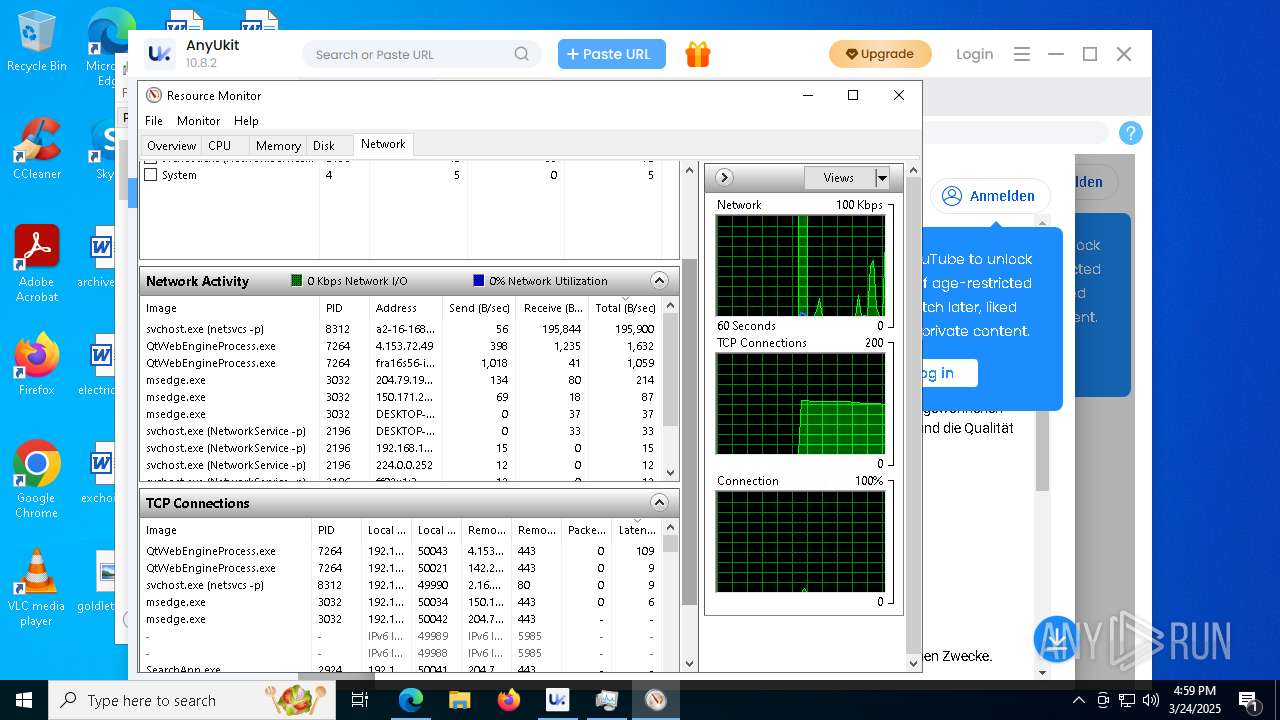
Task: Select TCP row with local port 49990
Action: (400, 584)
